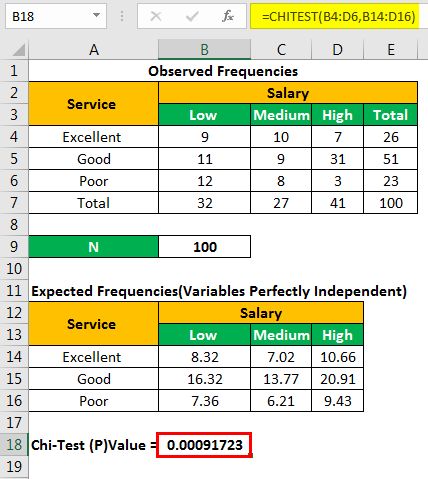Image resolution: width=428 pixels, height=479 pixels.
Task: Select cell D15 with value 20.91
Action: (x=337, y=379)
